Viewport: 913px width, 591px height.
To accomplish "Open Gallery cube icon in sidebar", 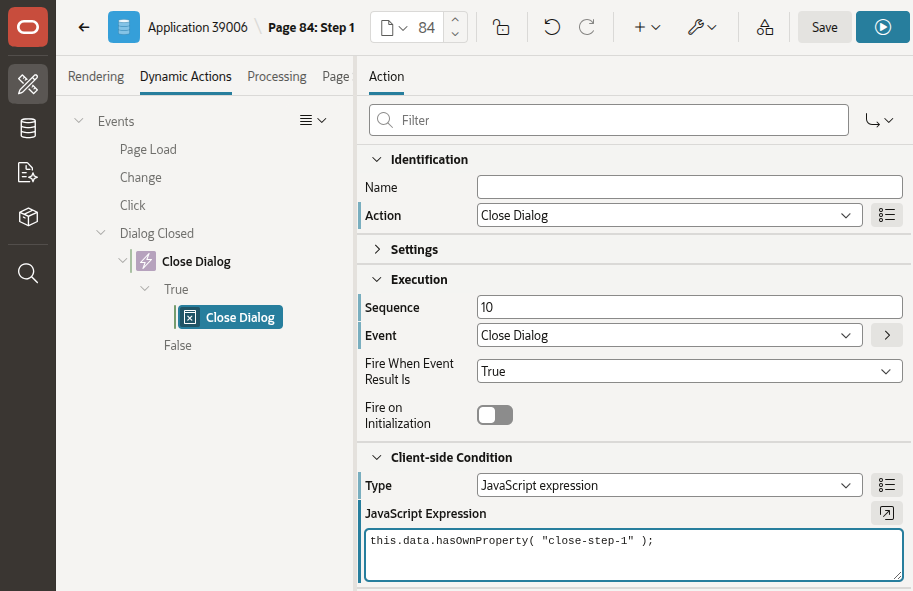I will click(x=28, y=217).
